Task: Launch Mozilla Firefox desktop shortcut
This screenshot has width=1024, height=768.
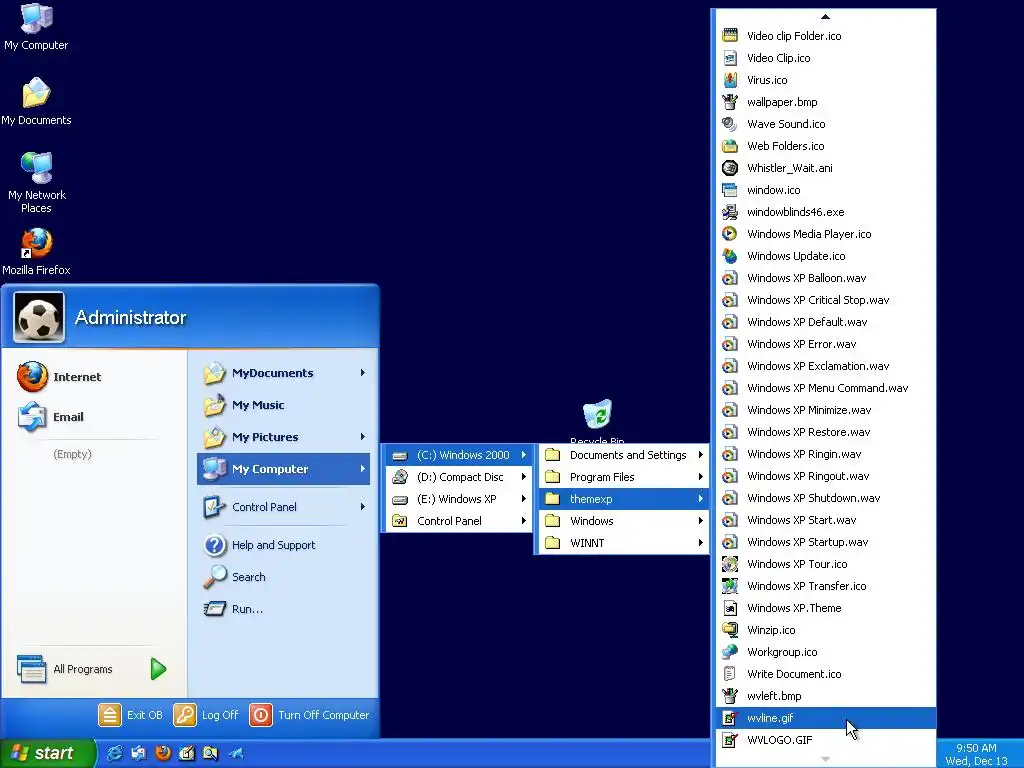Action: click(x=36, y=252)
